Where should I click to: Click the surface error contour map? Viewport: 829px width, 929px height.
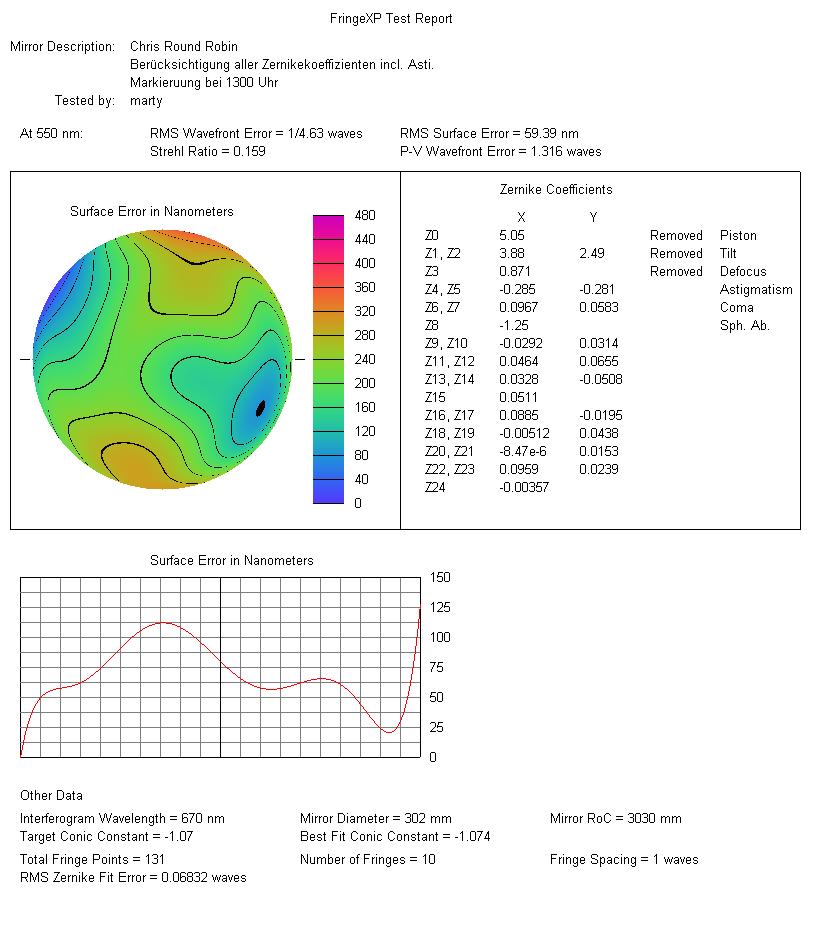[162, 359]
